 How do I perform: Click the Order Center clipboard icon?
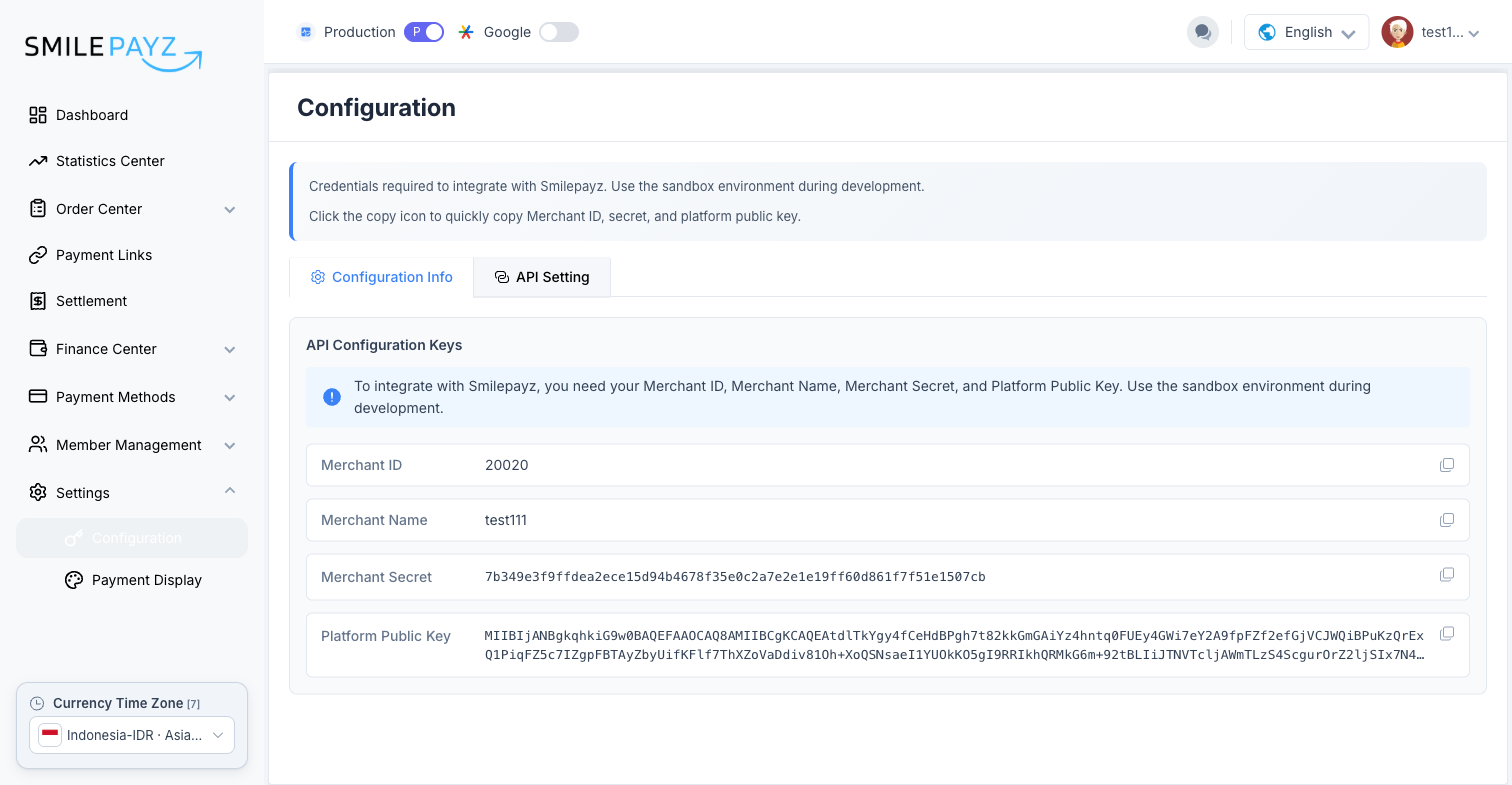pos(38,209)
